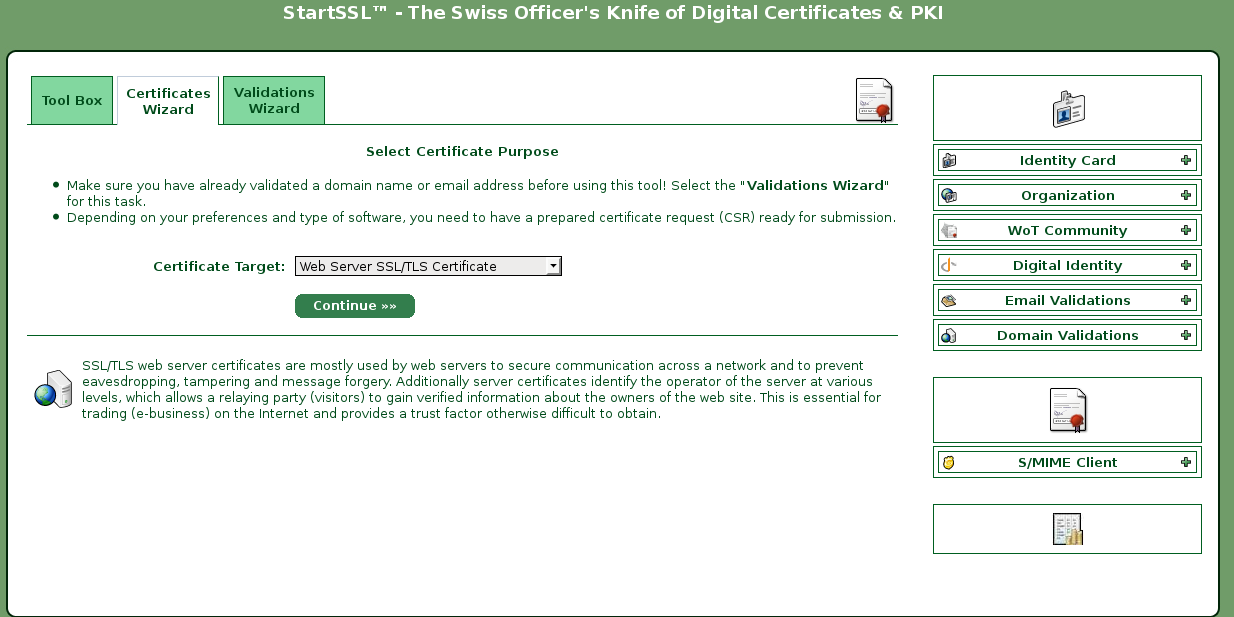
Task: Expand Organization with its plus
Action: pos(1186,195)
